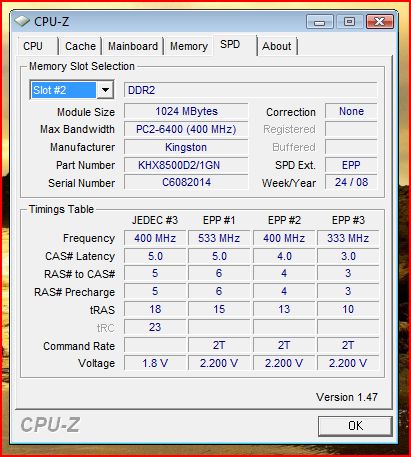Click the RAS# Precharge row label
The width and height of the screenshot is (411, 457).
coord(74,292)
